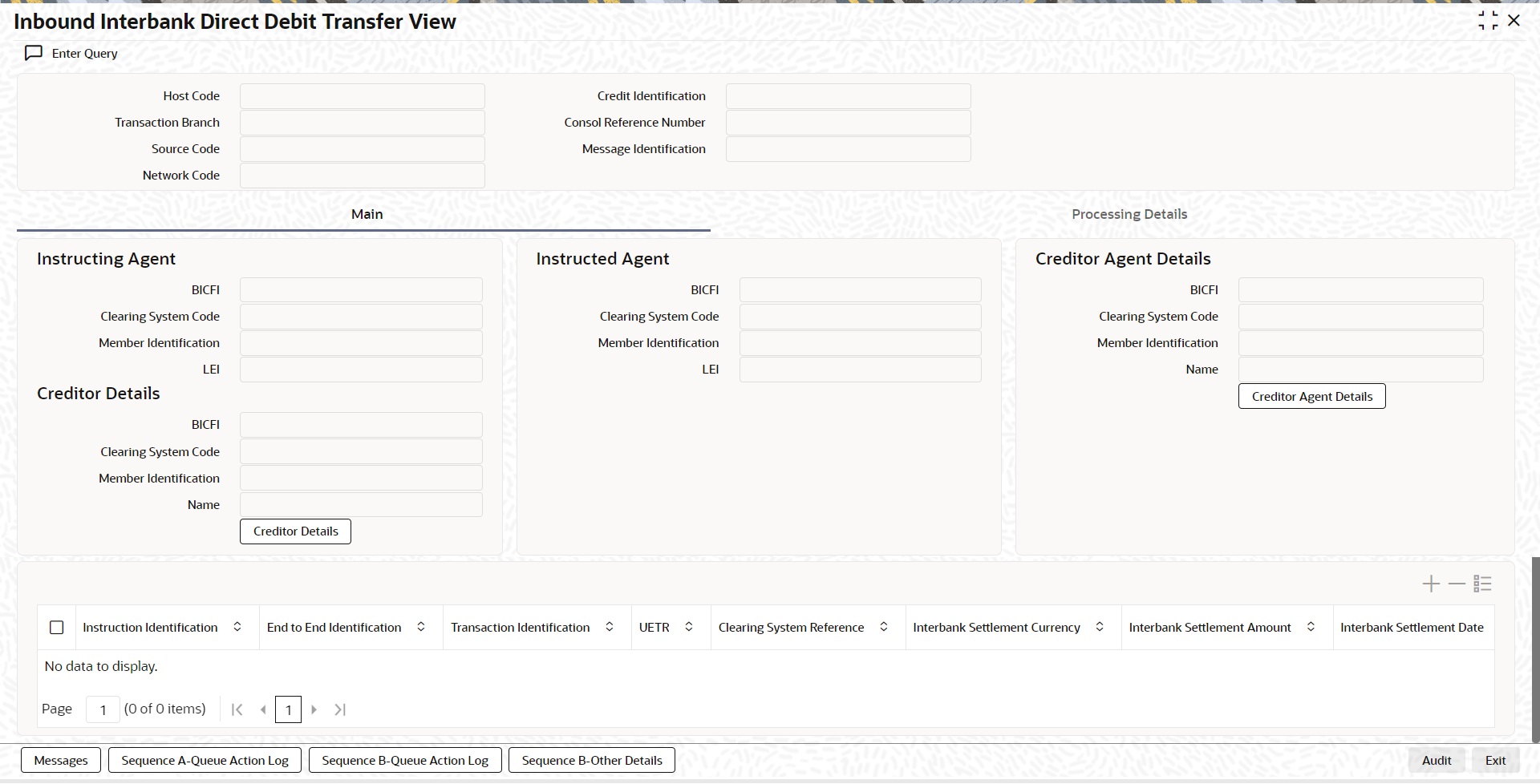Click the Audit button
This screenshot has width=1540, height=784.
(x=1437, y=761)
